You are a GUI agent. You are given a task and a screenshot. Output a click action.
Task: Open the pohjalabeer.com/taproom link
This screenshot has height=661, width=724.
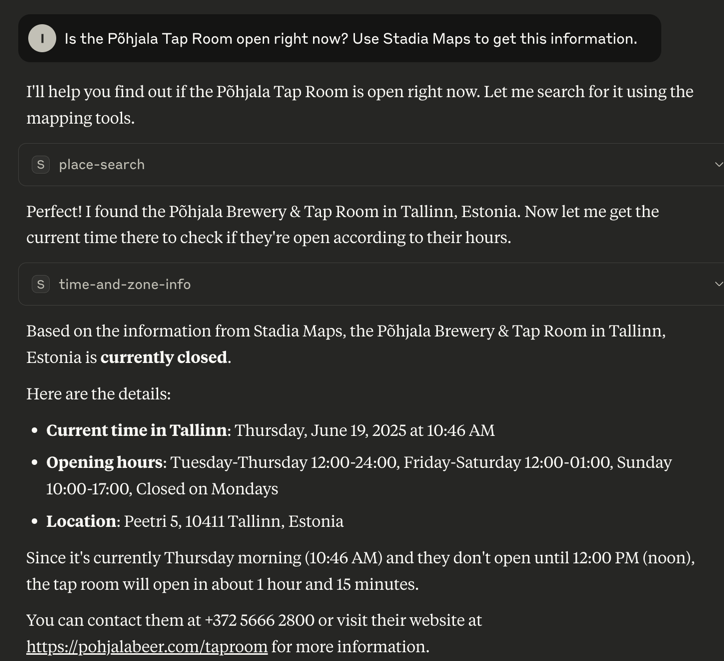[x=147, y=647]
